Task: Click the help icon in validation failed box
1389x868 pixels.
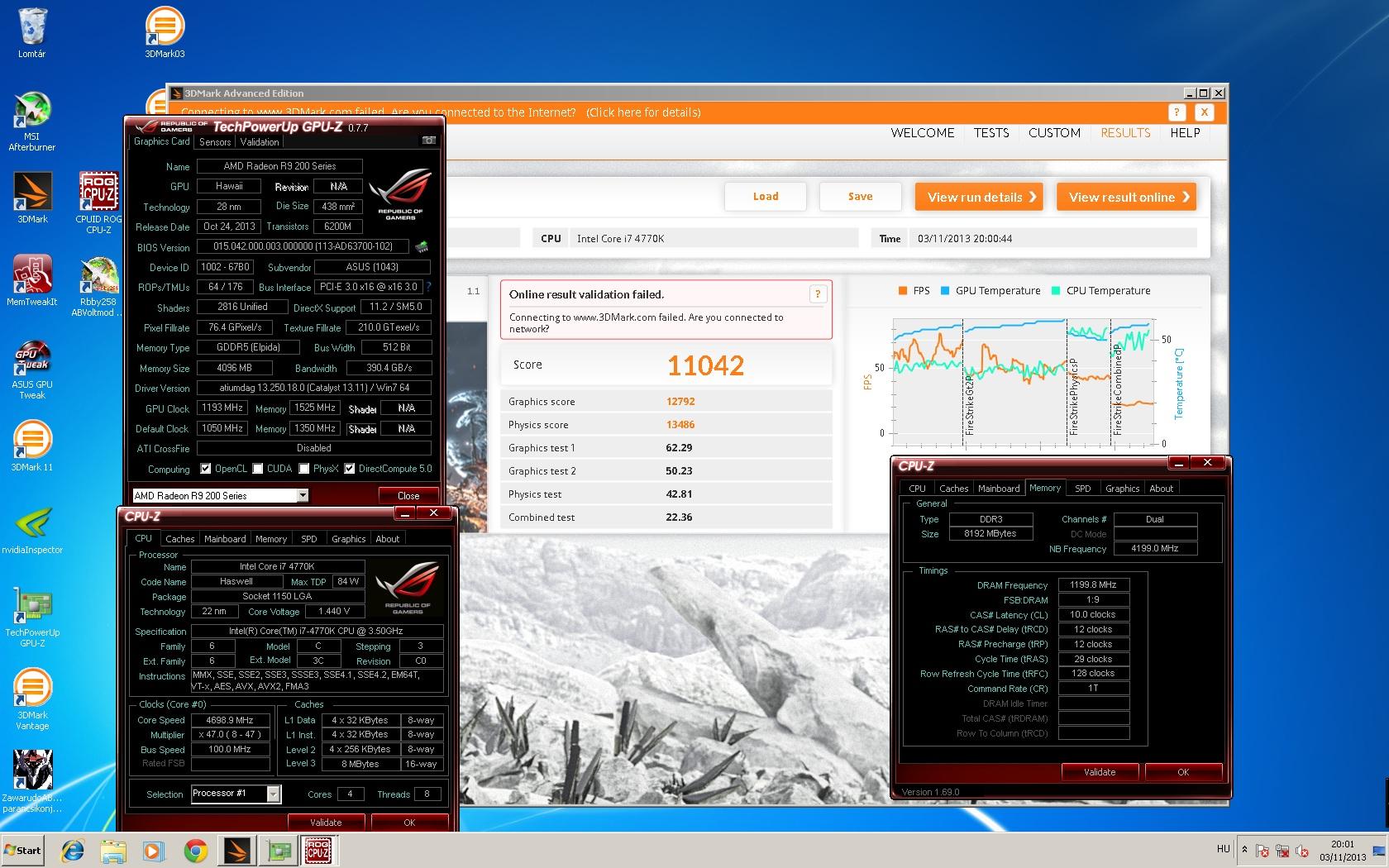Action: (x=818, y=293)
